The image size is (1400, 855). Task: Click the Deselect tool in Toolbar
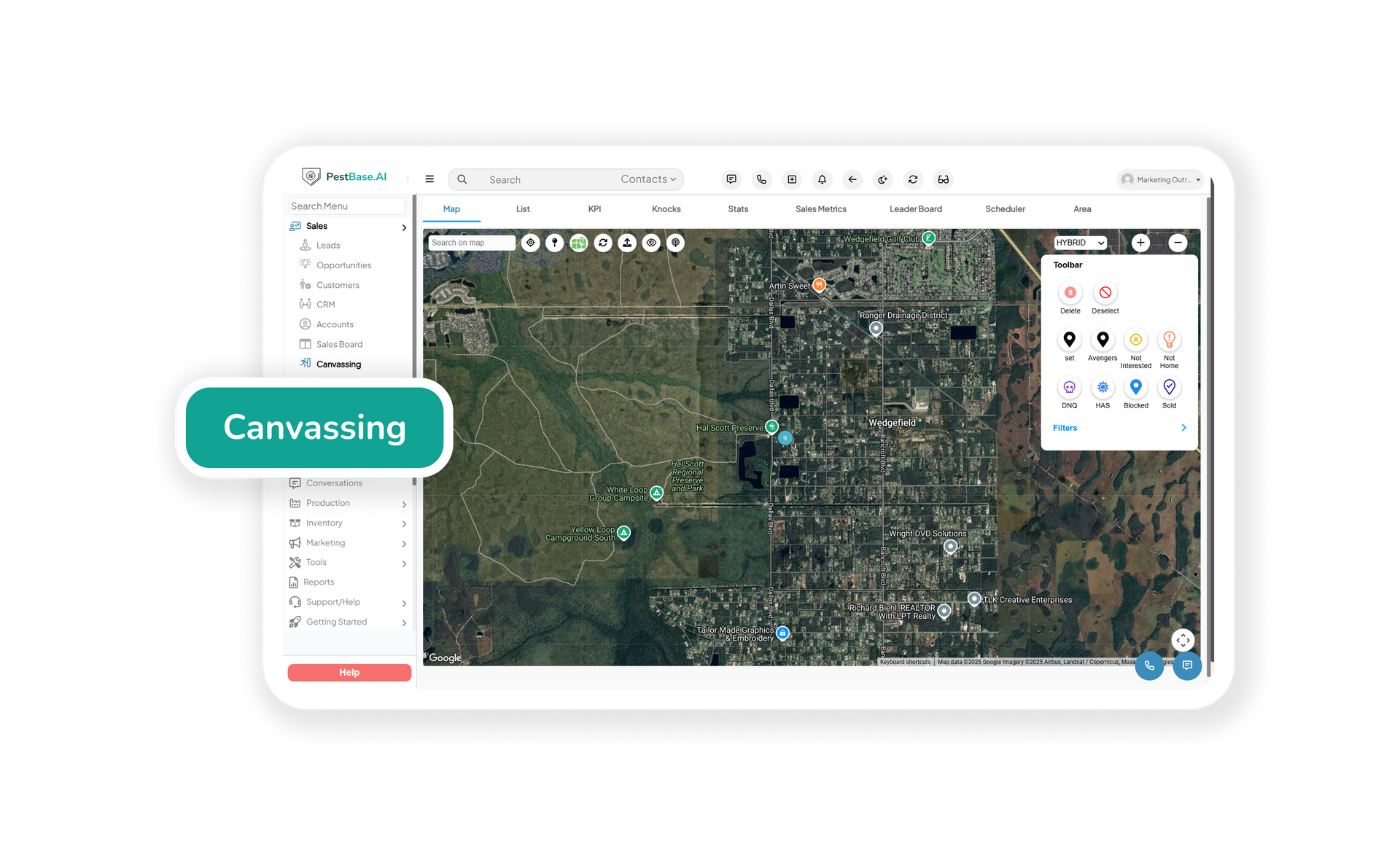[x=1105, y=298]
